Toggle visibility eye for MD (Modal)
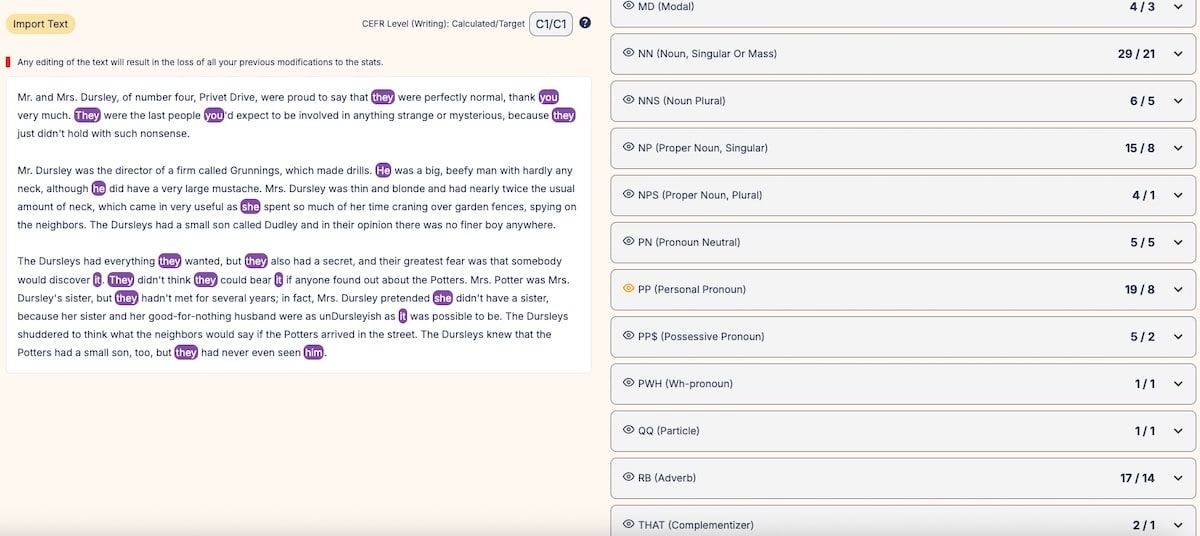Screen dimensions: 1200x536 (628, 6)
